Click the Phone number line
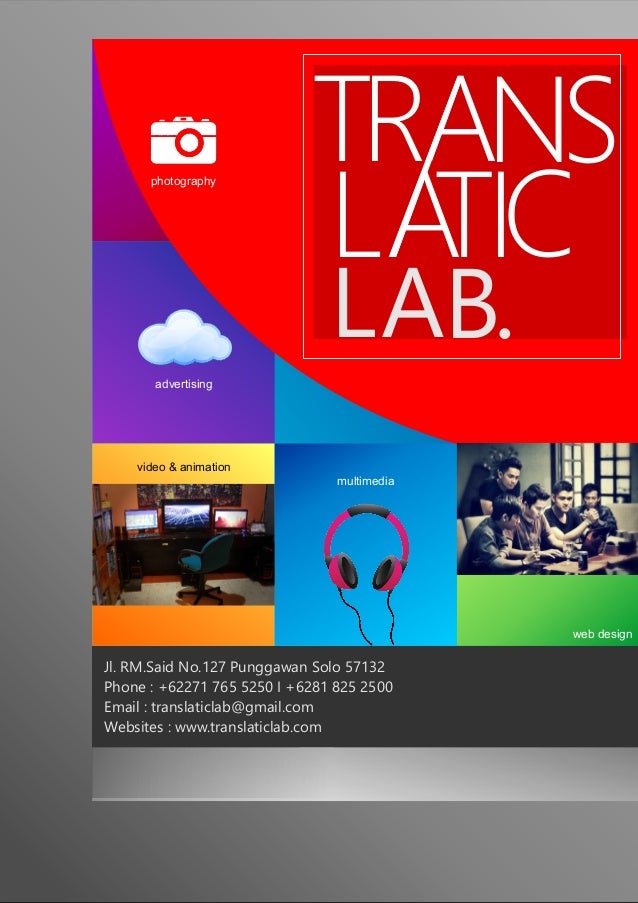The width and height of the screenshot is (638, 903). click(x=248, y=687)
